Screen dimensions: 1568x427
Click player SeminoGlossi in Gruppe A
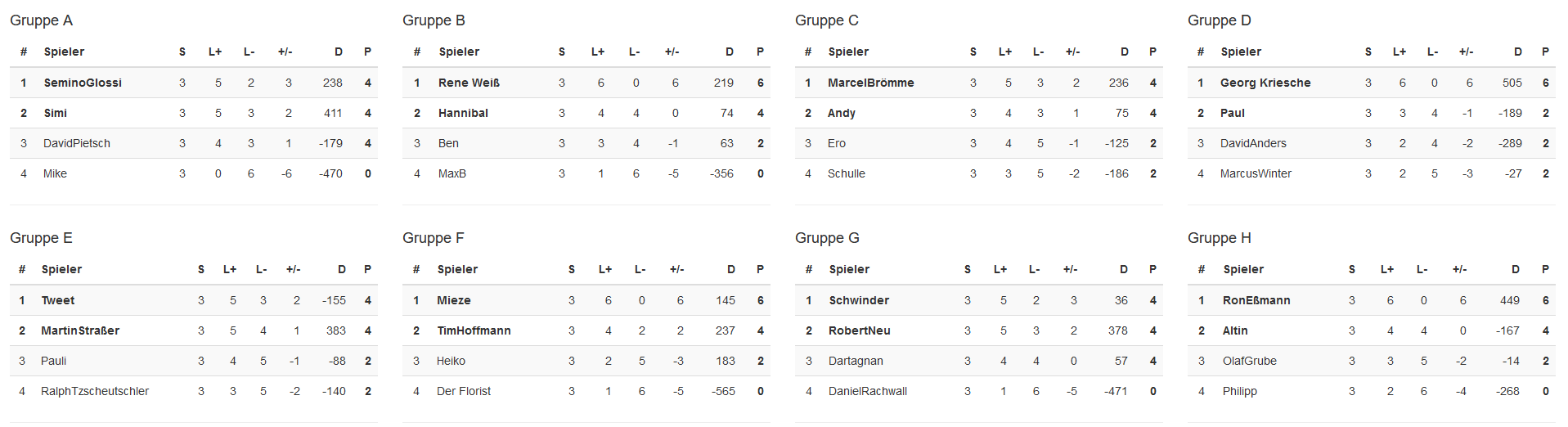83,83
